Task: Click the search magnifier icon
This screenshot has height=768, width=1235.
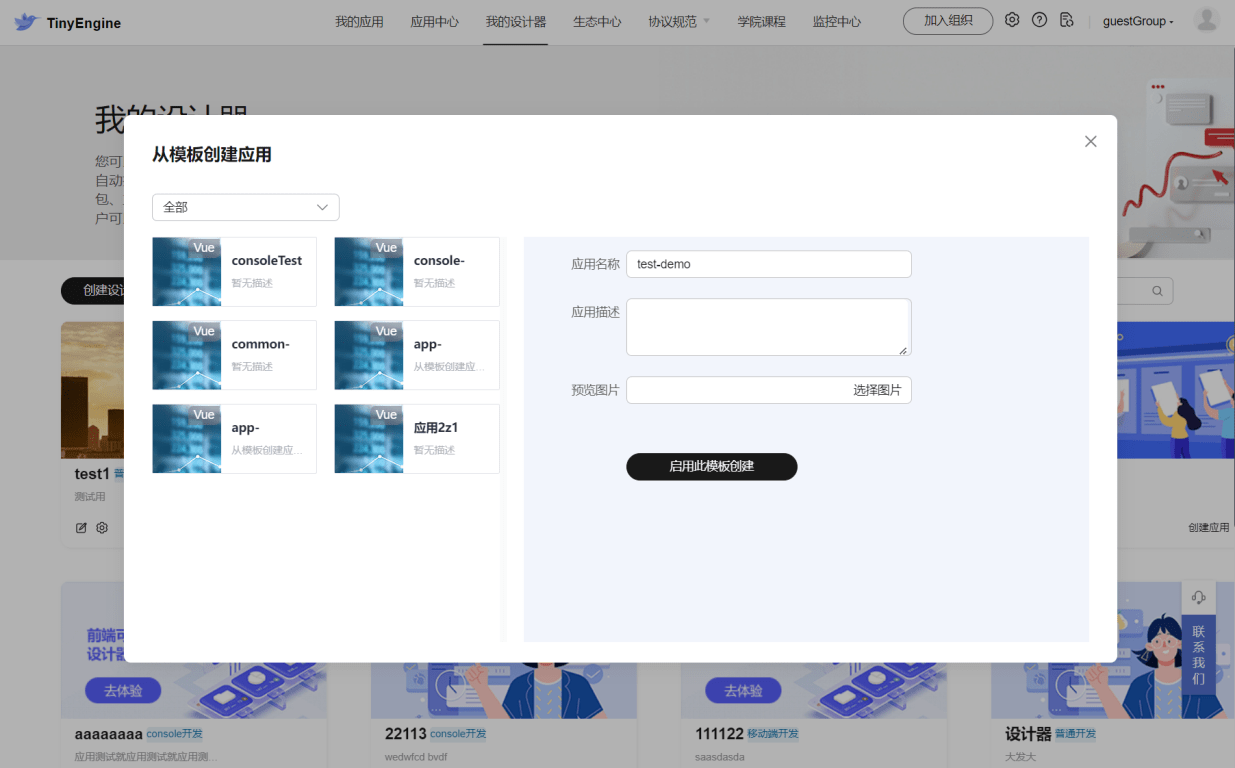Action: click(x=1157, y=291)
